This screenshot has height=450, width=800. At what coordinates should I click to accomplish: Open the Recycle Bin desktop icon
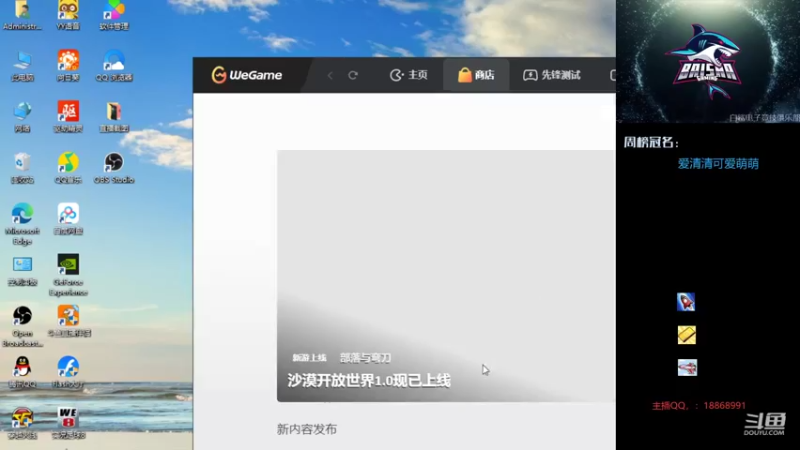[22, 168]
